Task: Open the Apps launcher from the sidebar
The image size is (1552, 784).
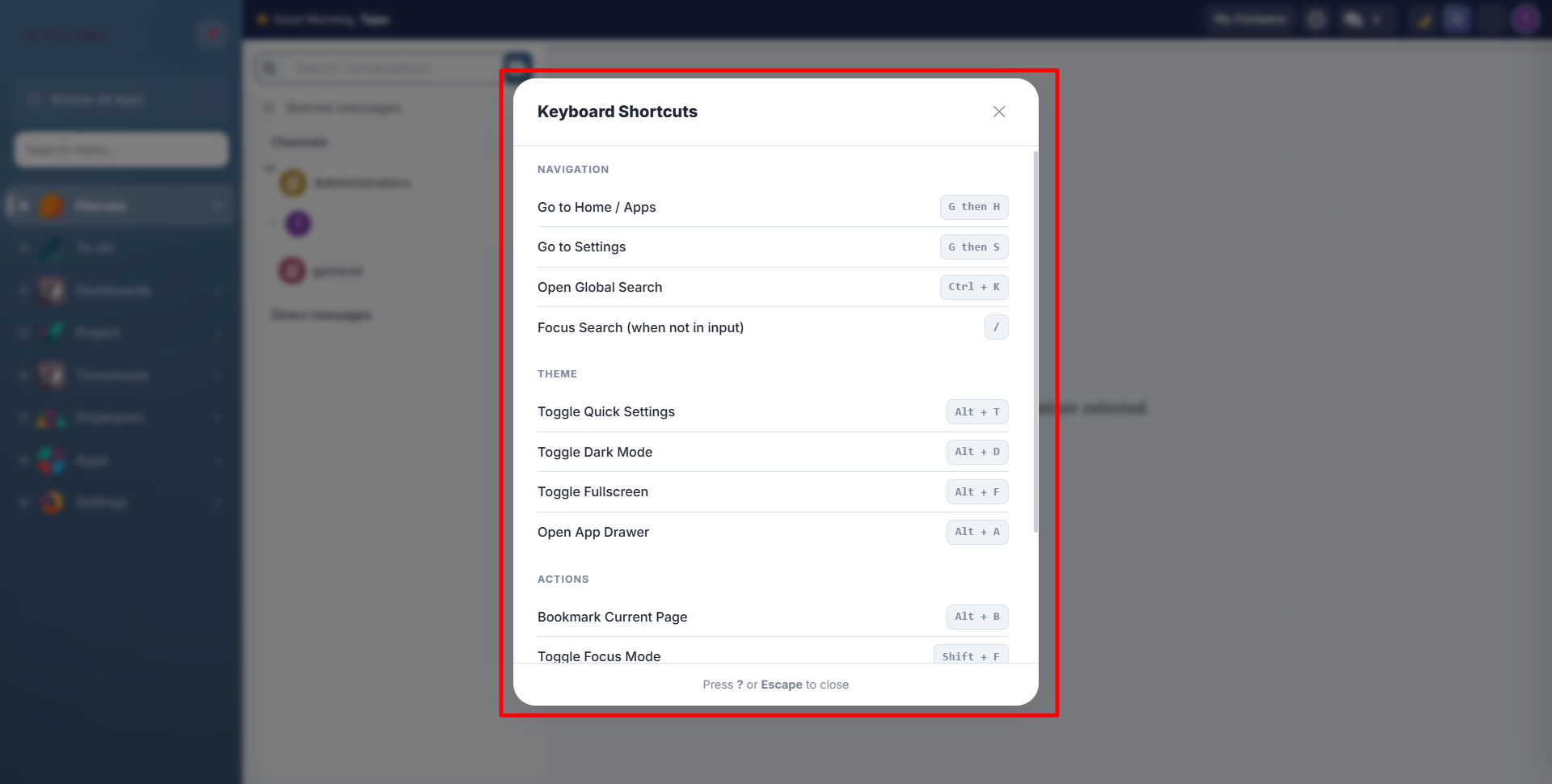Action: [x=51, y=460]
